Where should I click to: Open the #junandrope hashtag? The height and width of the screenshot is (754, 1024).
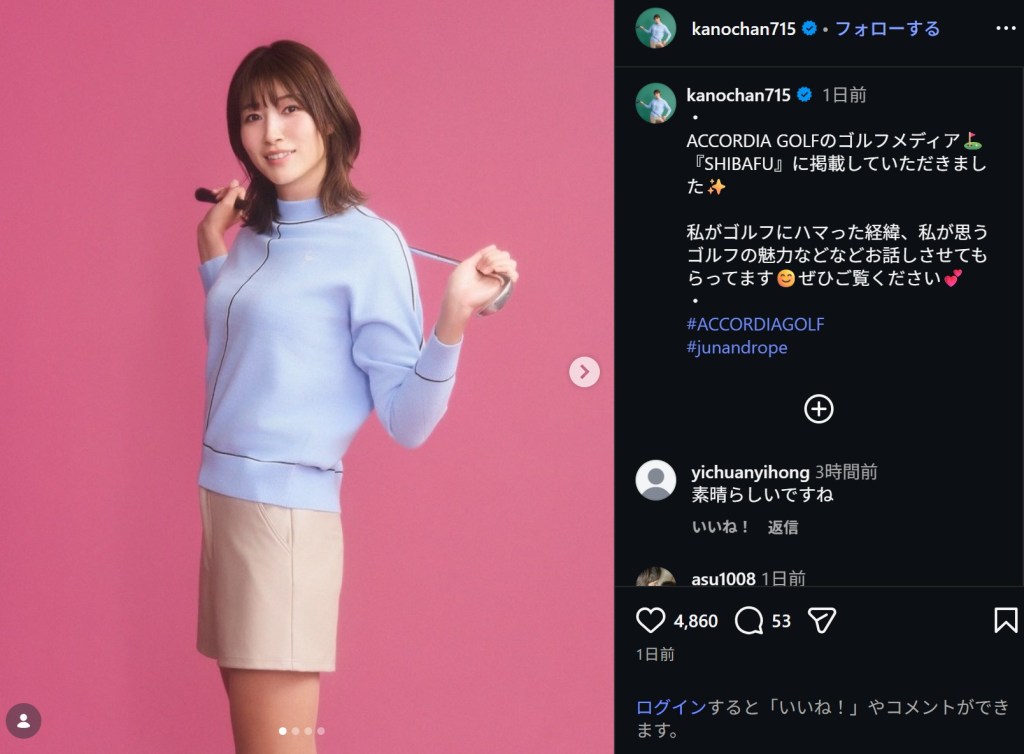737,347
